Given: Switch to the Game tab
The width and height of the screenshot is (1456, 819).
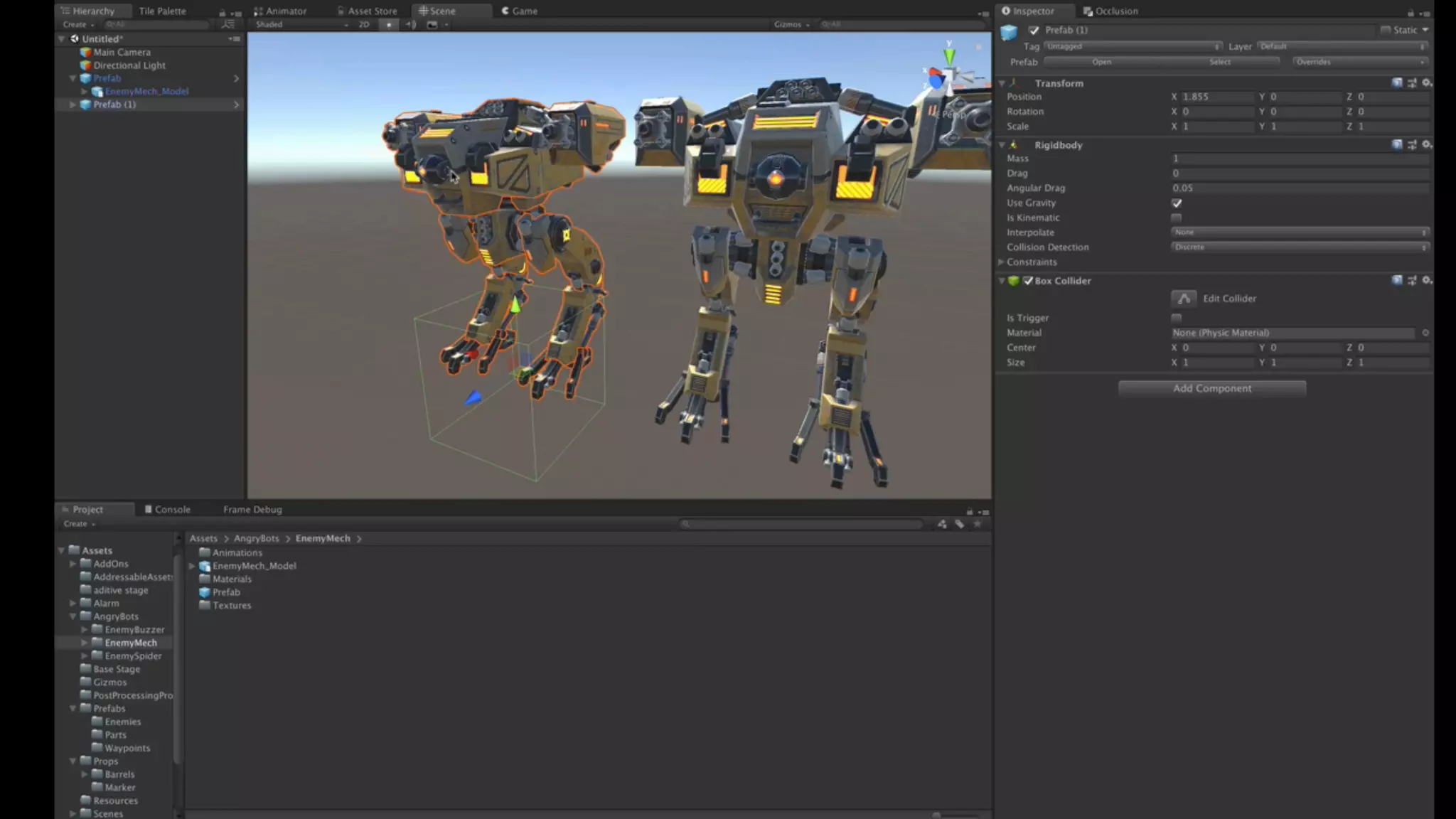Looking at the screenshot, I should [x=520, y=11].
